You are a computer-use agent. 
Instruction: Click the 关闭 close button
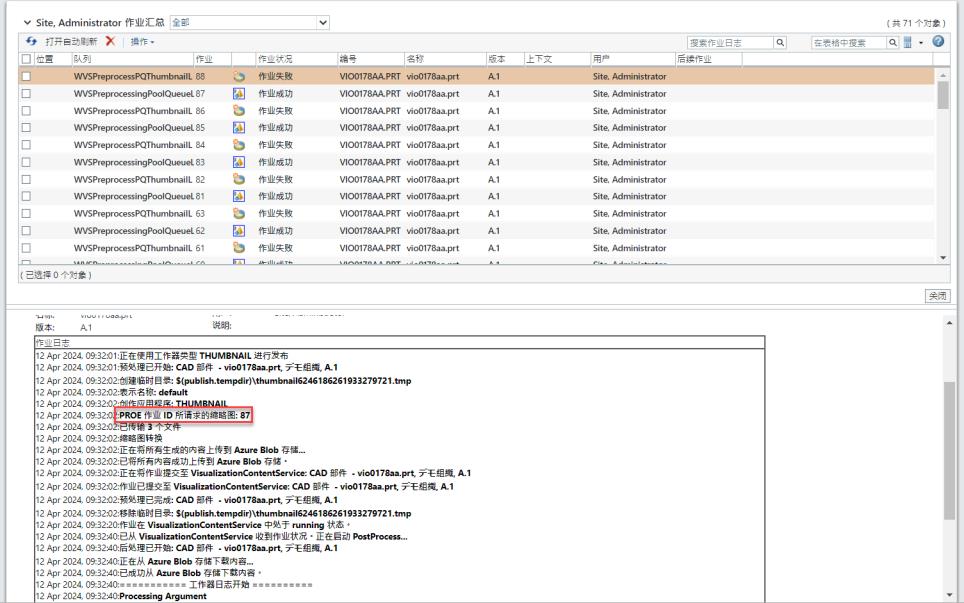[x=938, y=296]
